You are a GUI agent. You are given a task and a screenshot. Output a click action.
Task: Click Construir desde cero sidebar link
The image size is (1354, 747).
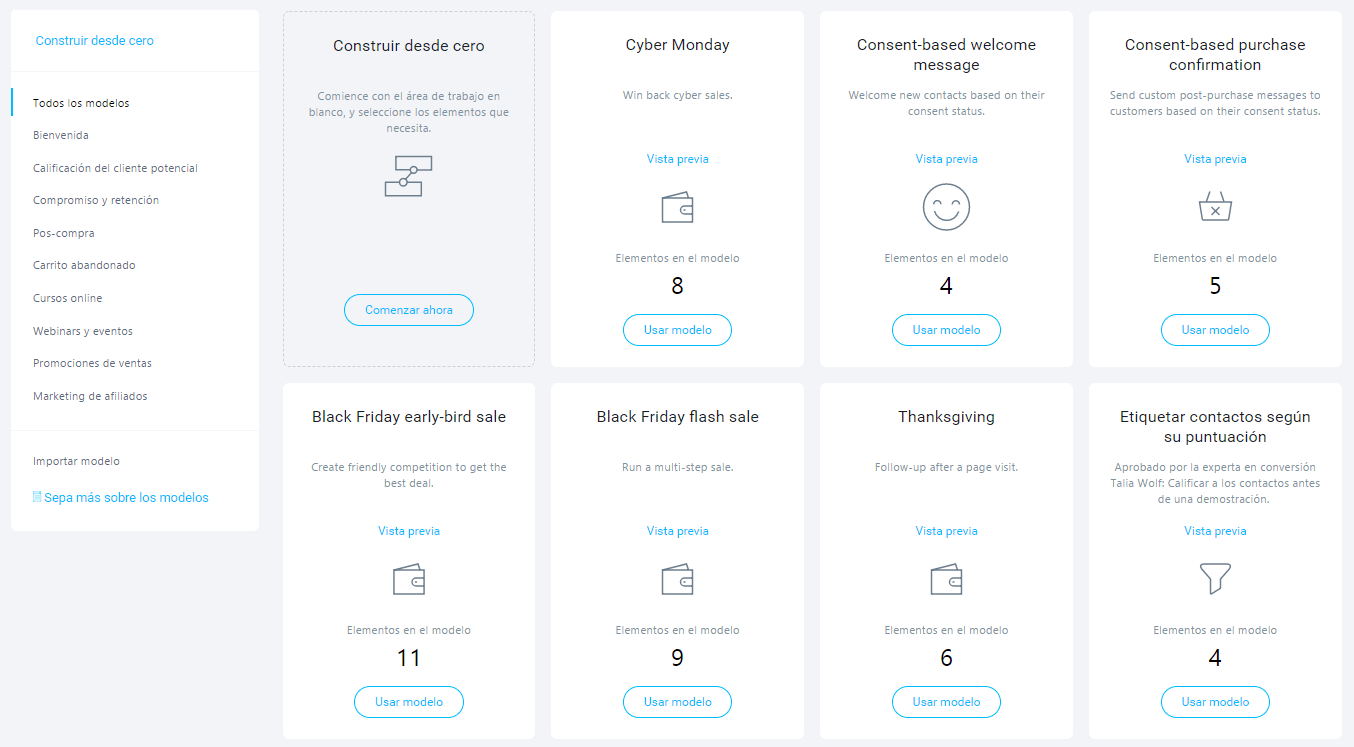pos(95,41)
